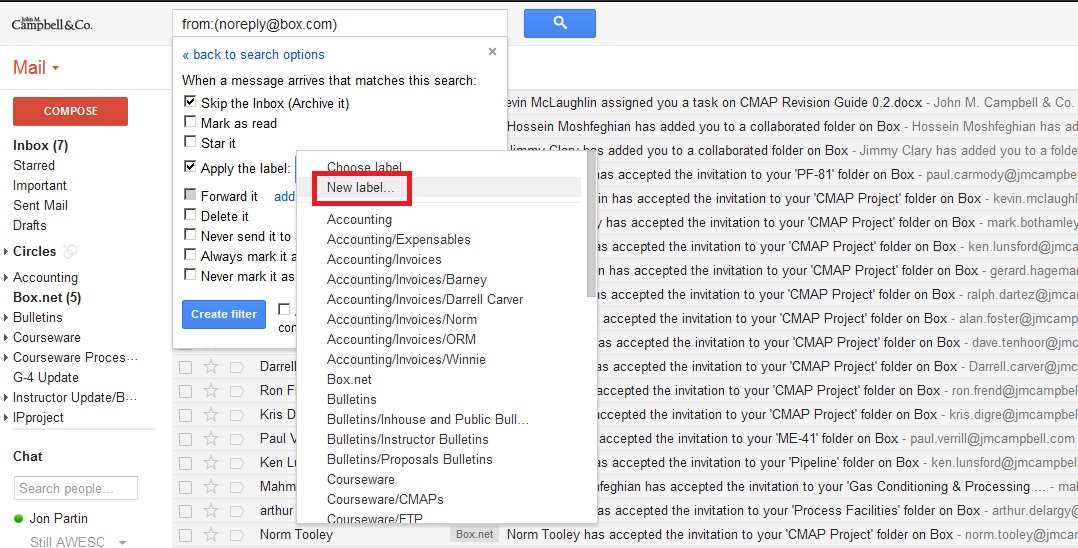Star the Kris D message row
Screen dimensions: 1078x548
click(x=211, y=415)
